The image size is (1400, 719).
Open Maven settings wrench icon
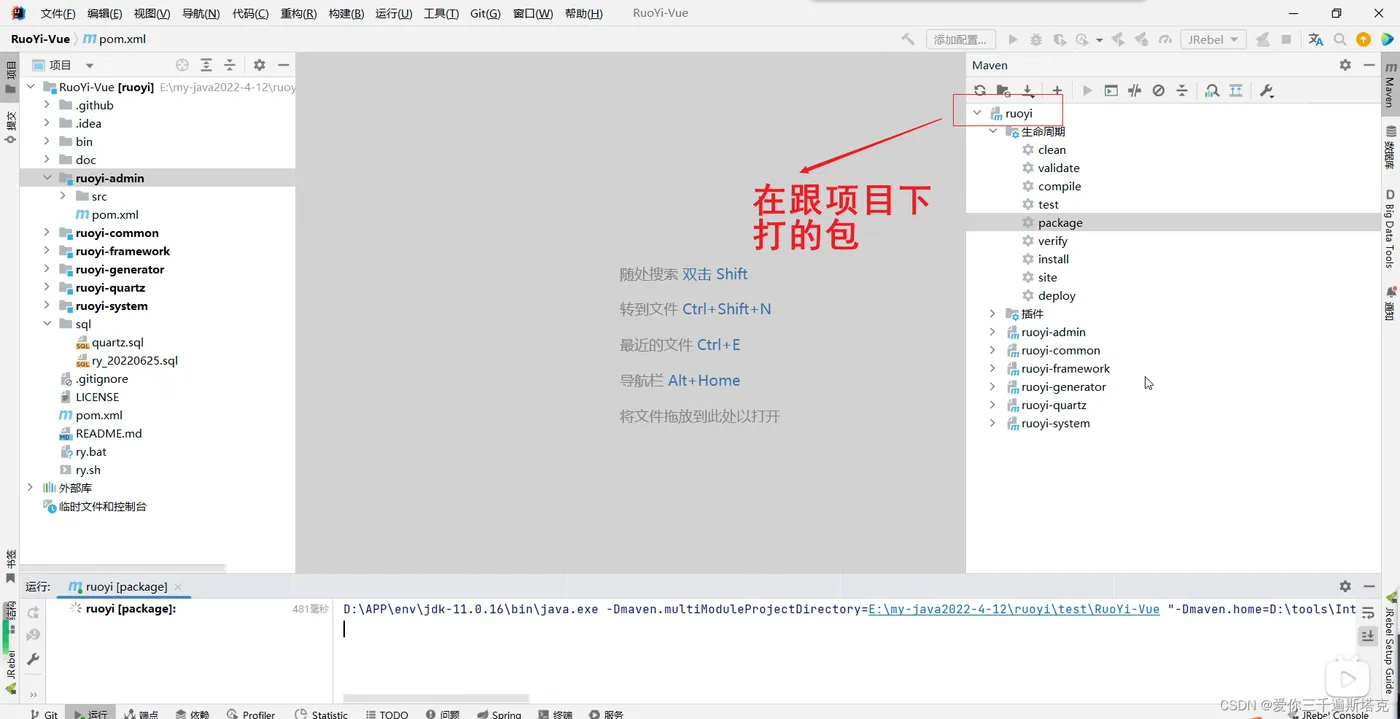[x=1267, y=91]
